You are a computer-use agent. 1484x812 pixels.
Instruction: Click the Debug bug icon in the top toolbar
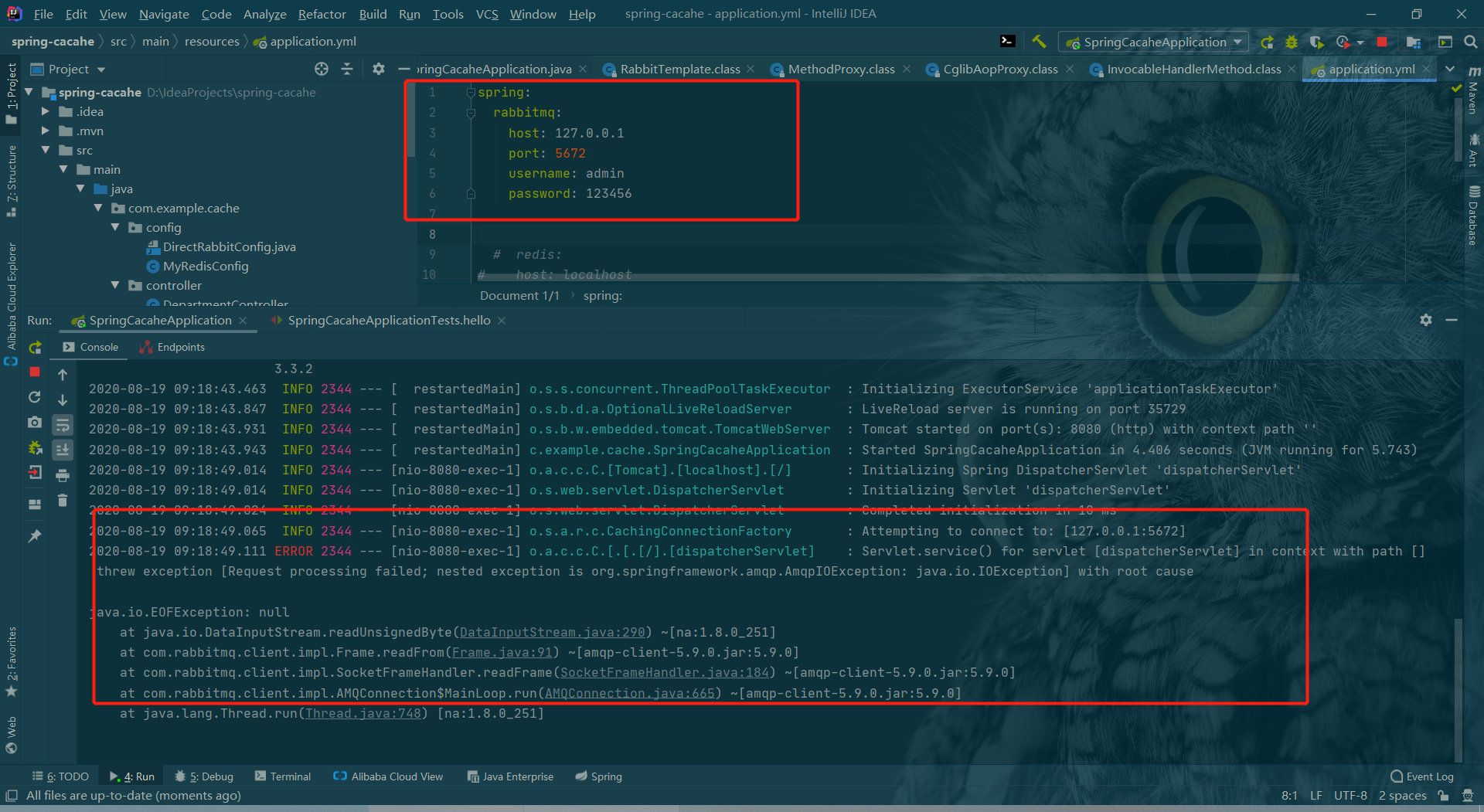click(x=1292, y=42)
